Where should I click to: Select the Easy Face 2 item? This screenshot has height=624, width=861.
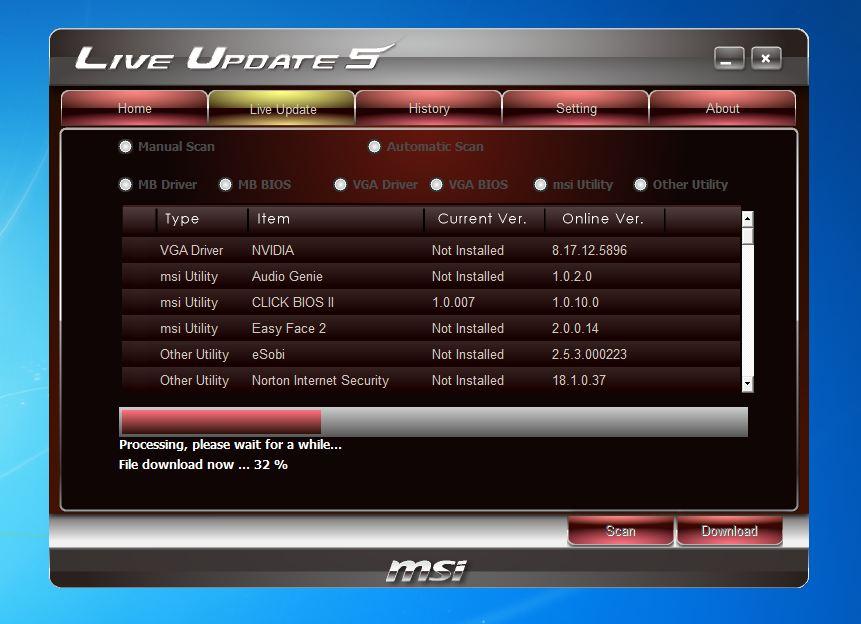pos(431,328)
